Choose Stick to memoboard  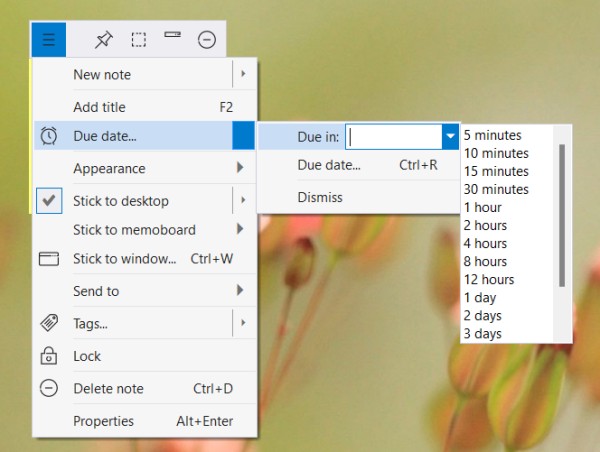point(145,230)
